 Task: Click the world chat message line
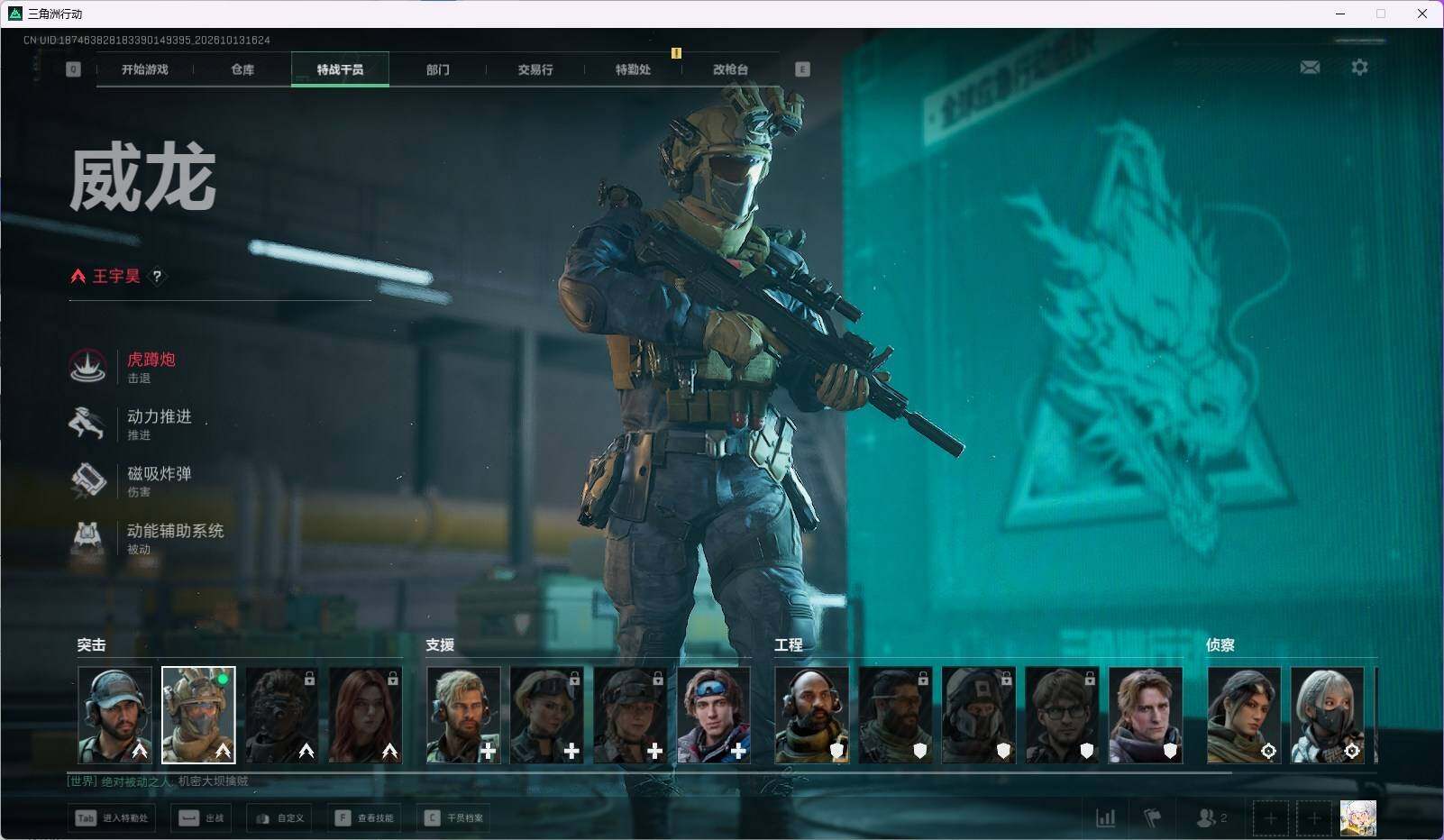pos(158,781)
